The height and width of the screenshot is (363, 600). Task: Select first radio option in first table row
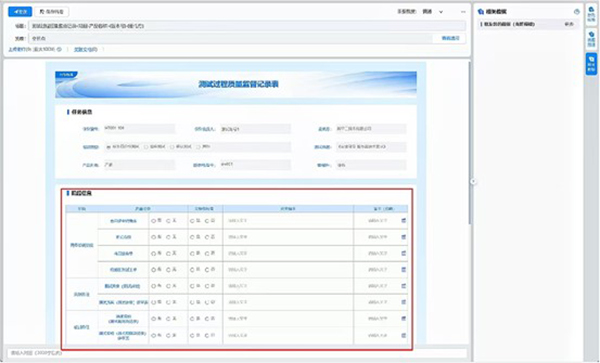click(x=153, y=221)
